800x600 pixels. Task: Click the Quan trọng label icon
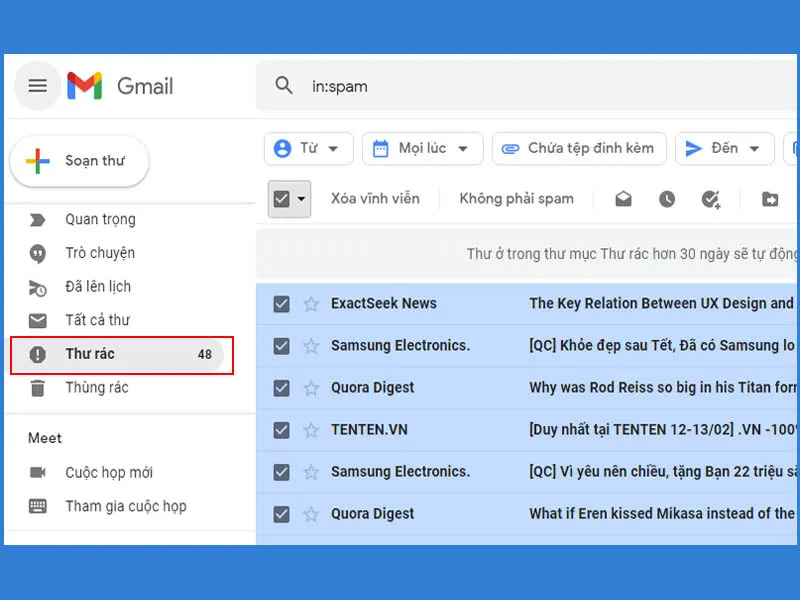click(37, 220)
